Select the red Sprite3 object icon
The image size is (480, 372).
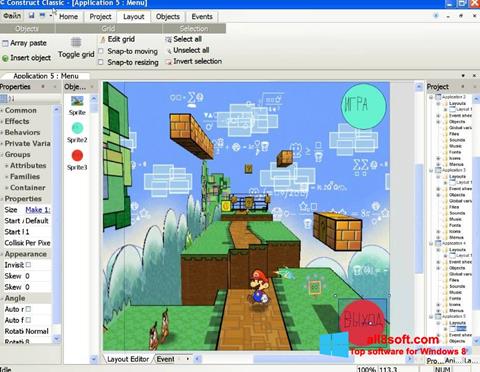[77, 156]
